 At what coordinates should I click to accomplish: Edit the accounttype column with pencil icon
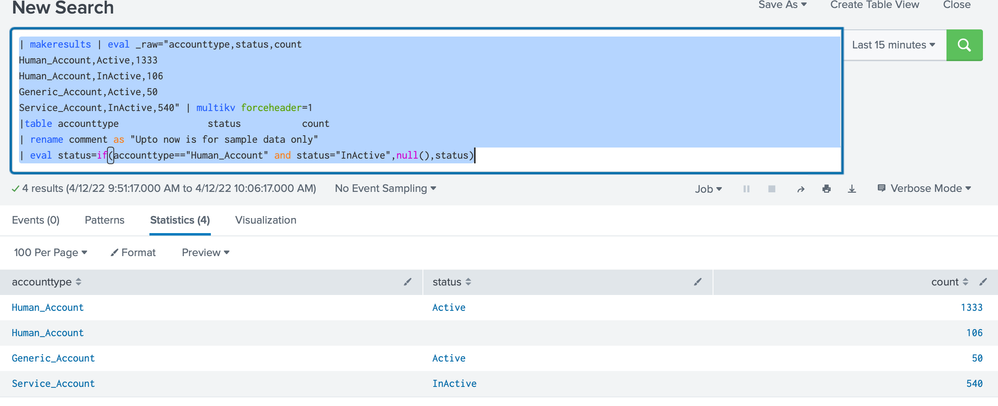407,283
